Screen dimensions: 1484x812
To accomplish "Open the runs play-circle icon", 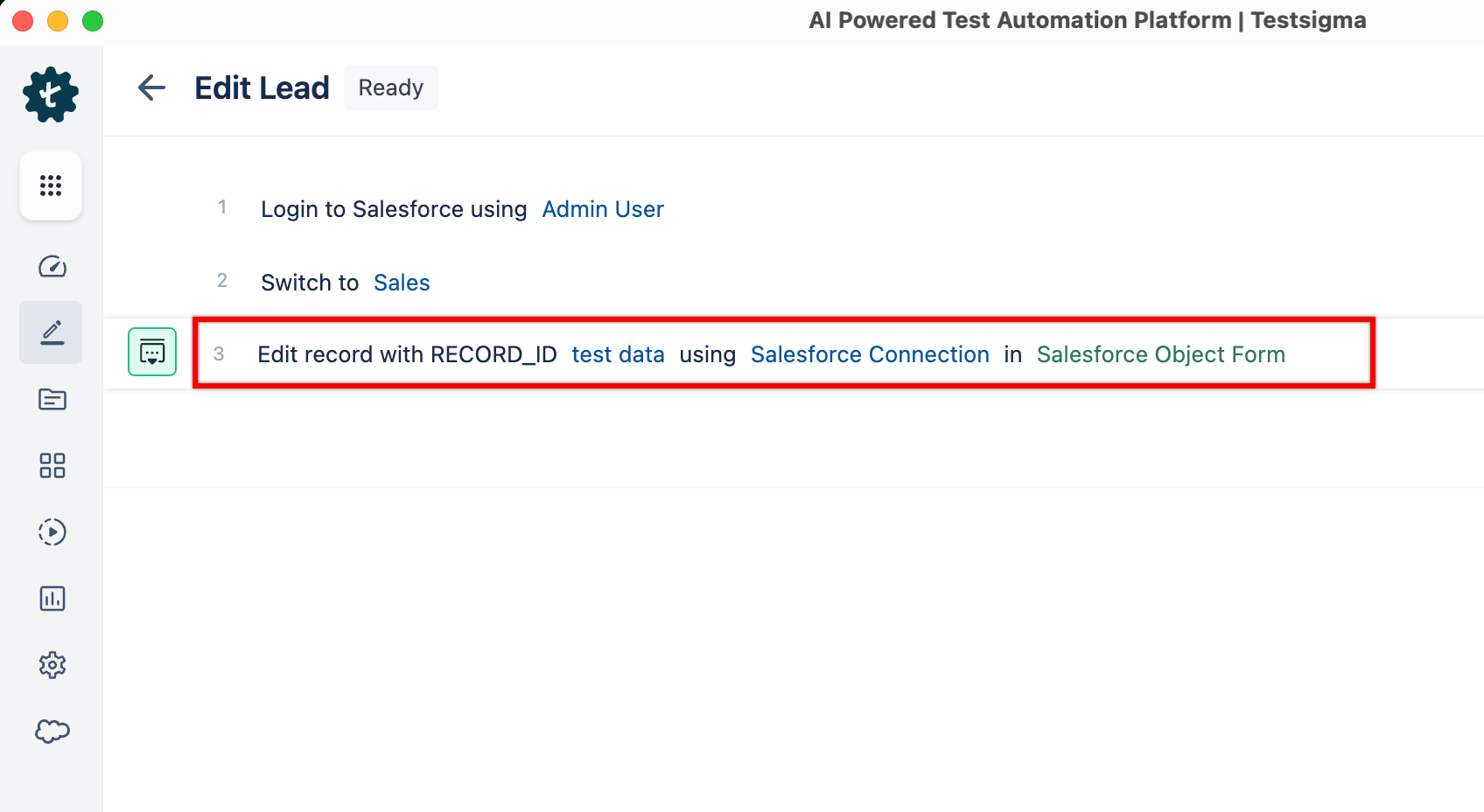I will (x=52, y=532).
